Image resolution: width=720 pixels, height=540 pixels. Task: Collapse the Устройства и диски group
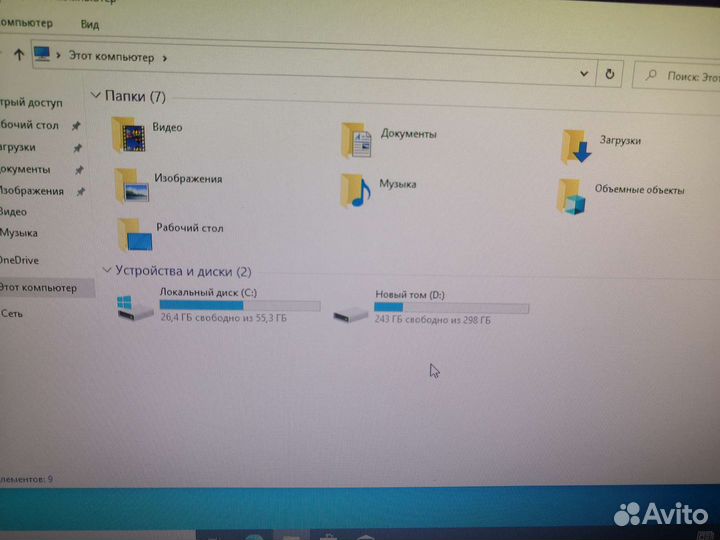[107, 271]
